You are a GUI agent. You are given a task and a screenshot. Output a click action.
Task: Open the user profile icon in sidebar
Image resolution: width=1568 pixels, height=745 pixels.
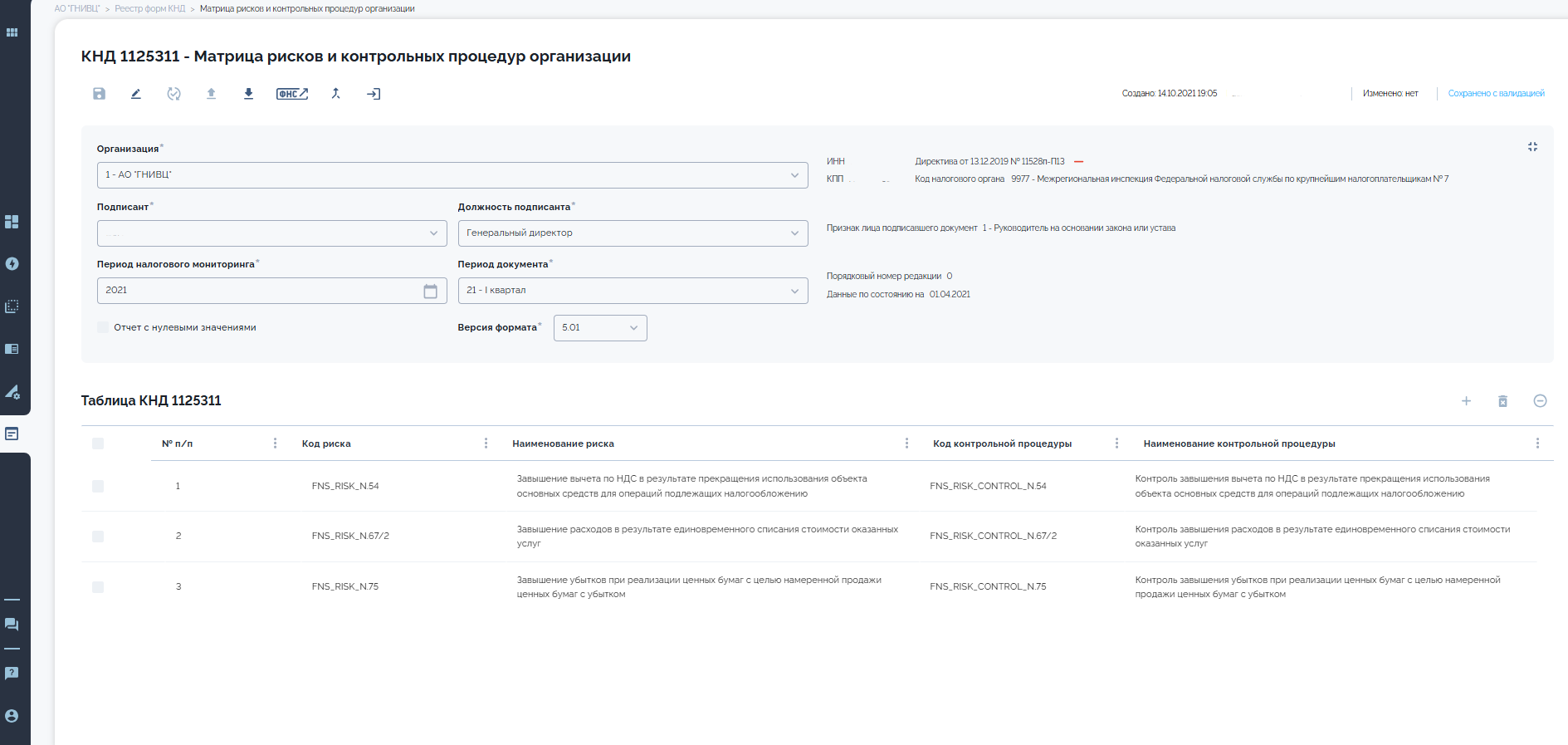pos(12,716)
